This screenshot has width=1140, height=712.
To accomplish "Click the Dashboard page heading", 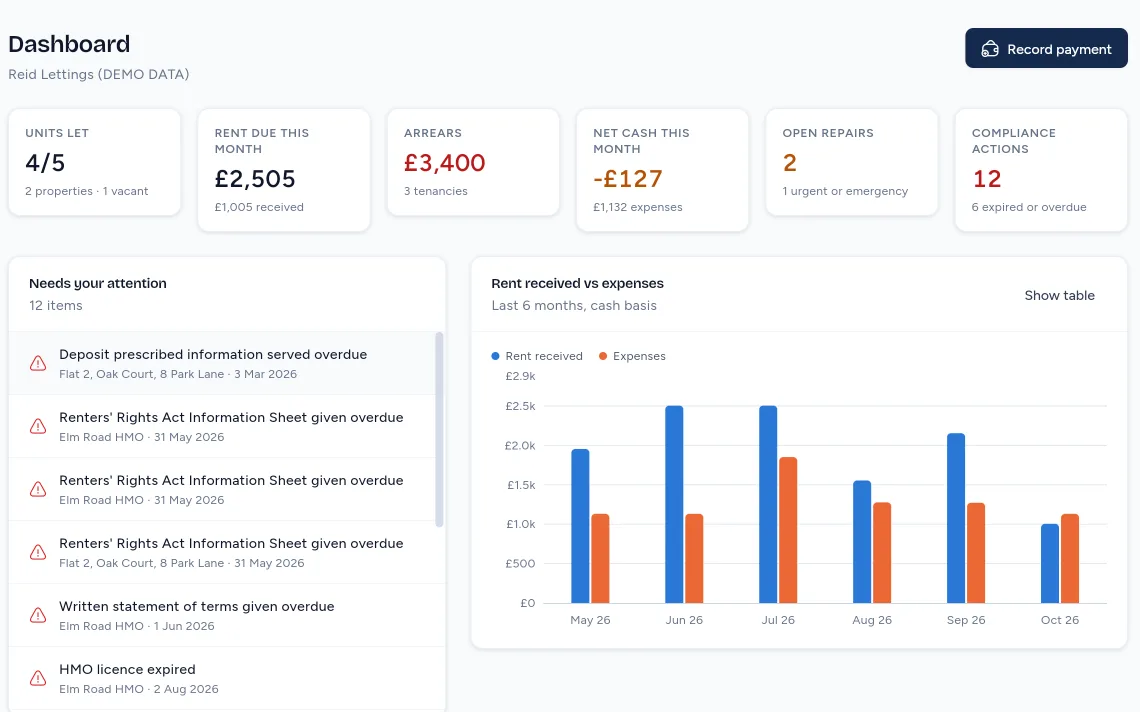I will click(x=69, y=44).
